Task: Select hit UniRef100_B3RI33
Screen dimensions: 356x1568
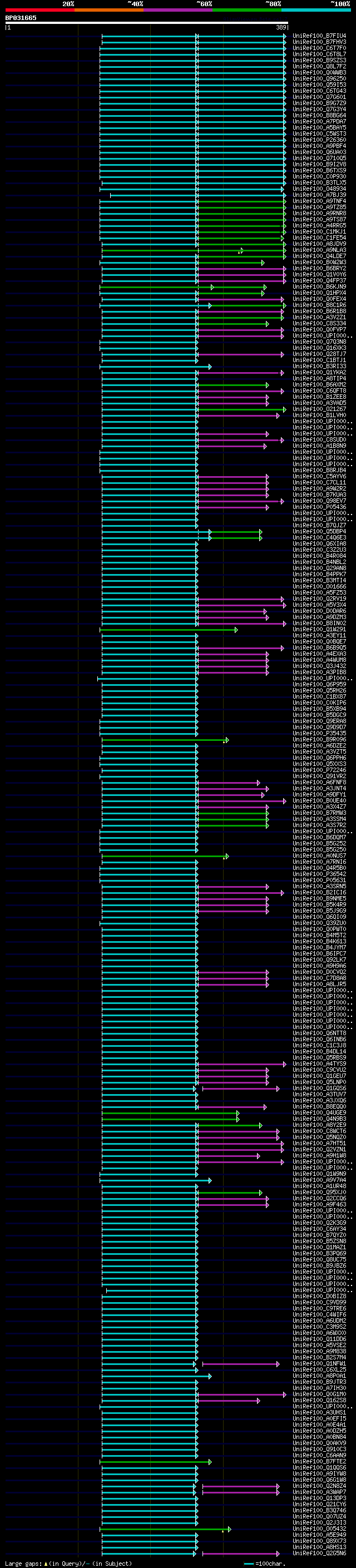Action: coord(319,366)
